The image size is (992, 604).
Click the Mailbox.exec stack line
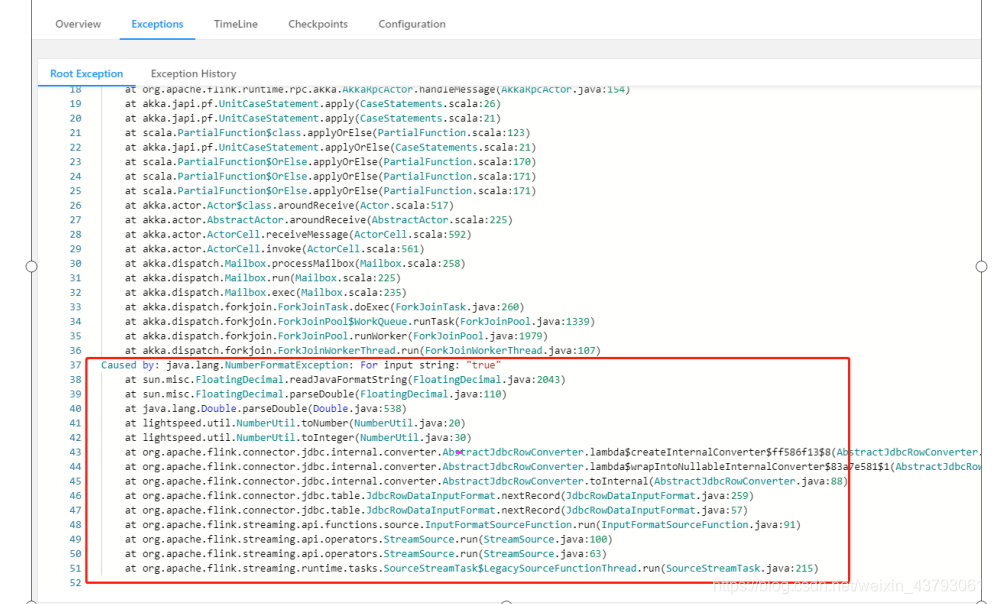coord(266,292)
